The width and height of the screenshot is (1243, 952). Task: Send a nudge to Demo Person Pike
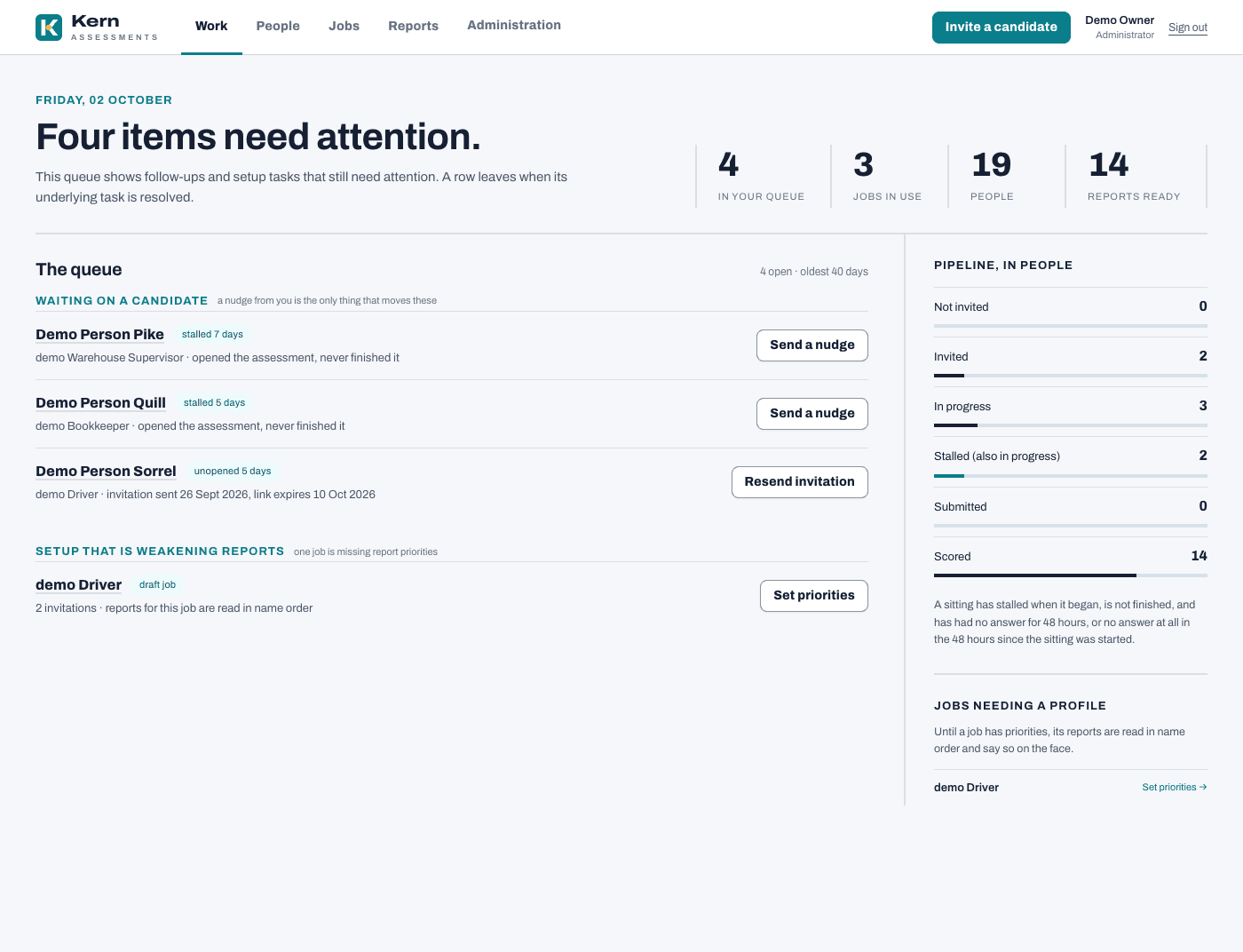click(812, 345)
